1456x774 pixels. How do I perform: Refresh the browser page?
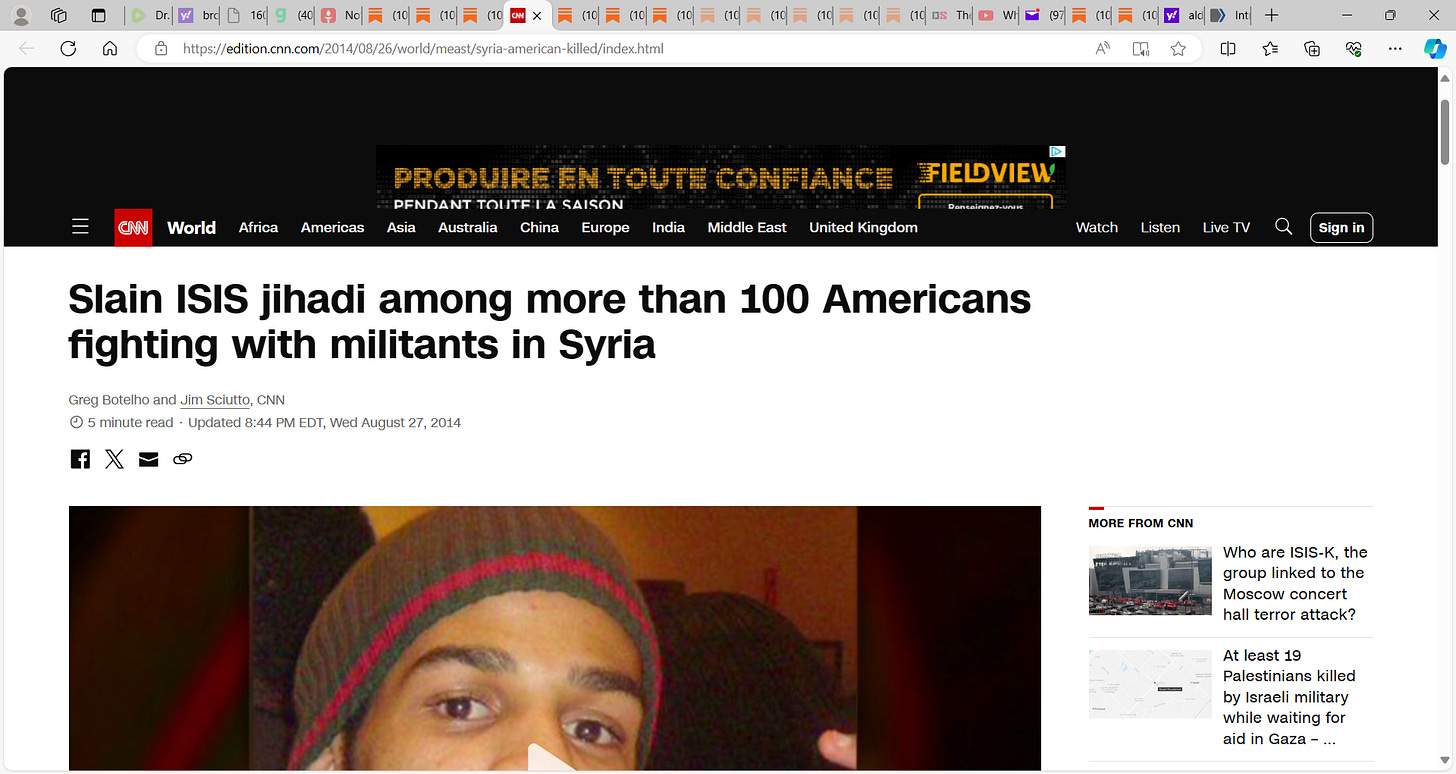coord(68,48)
